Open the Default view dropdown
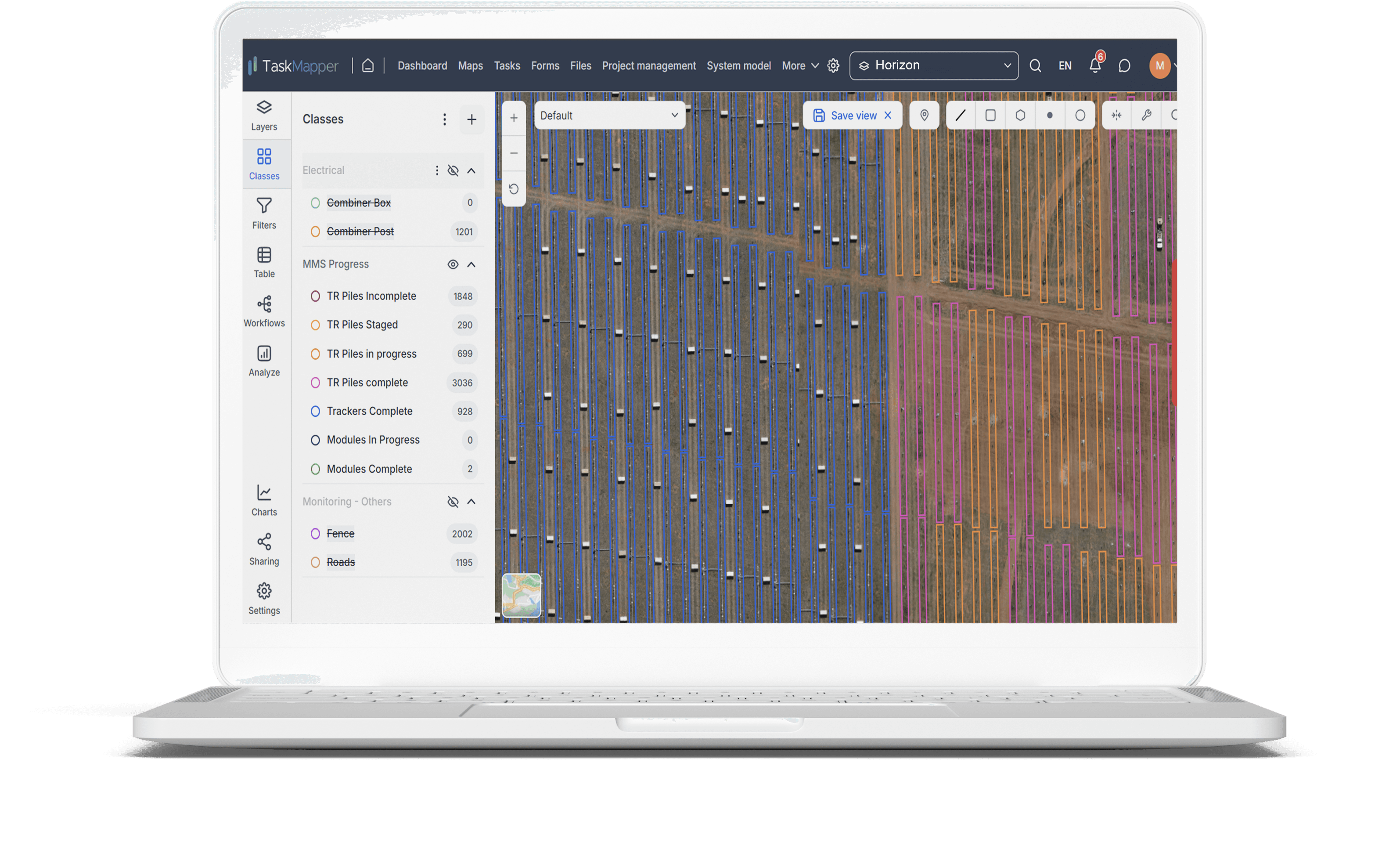The width and height of the screenshot is (1400, 853). coord(608,115)
